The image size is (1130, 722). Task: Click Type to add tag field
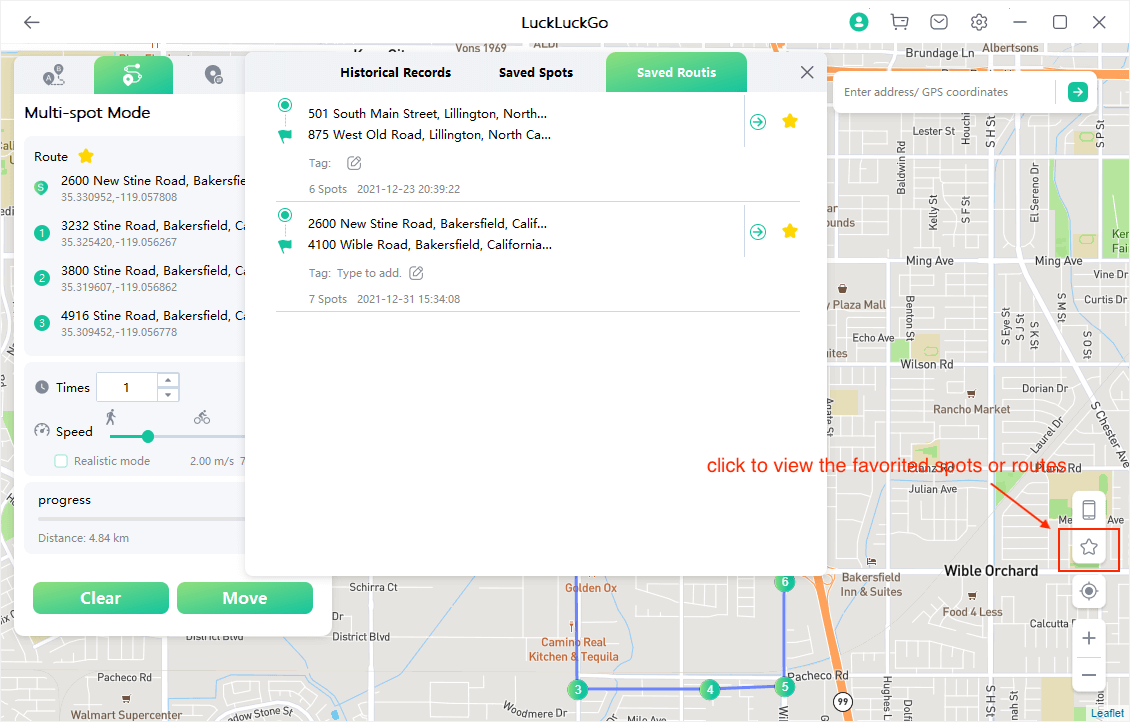pyautogui.click(x=368, y=273)
